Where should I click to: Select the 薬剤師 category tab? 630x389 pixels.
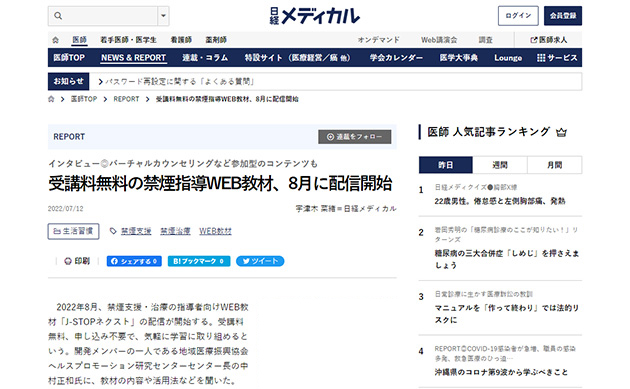[x=216, y=40]
